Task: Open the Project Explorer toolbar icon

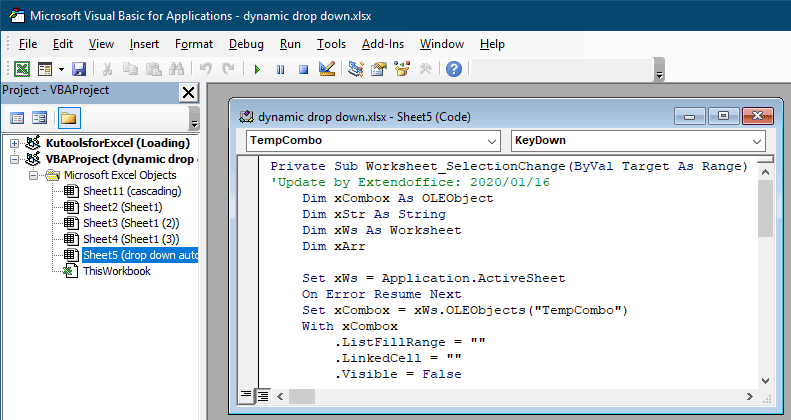Action: click(x=356, y=69)
